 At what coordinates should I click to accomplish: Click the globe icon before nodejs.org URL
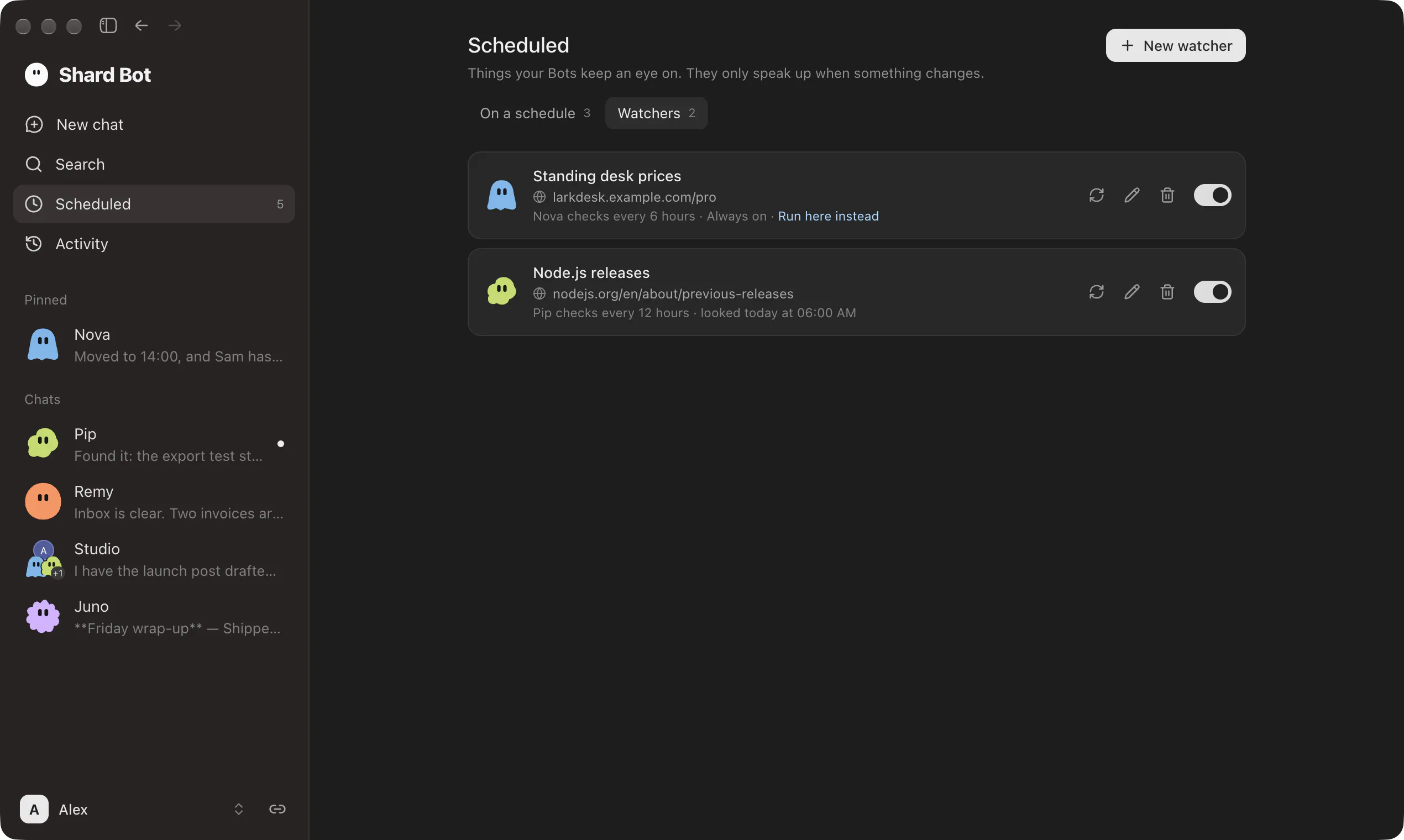click(x=539, y=294)
